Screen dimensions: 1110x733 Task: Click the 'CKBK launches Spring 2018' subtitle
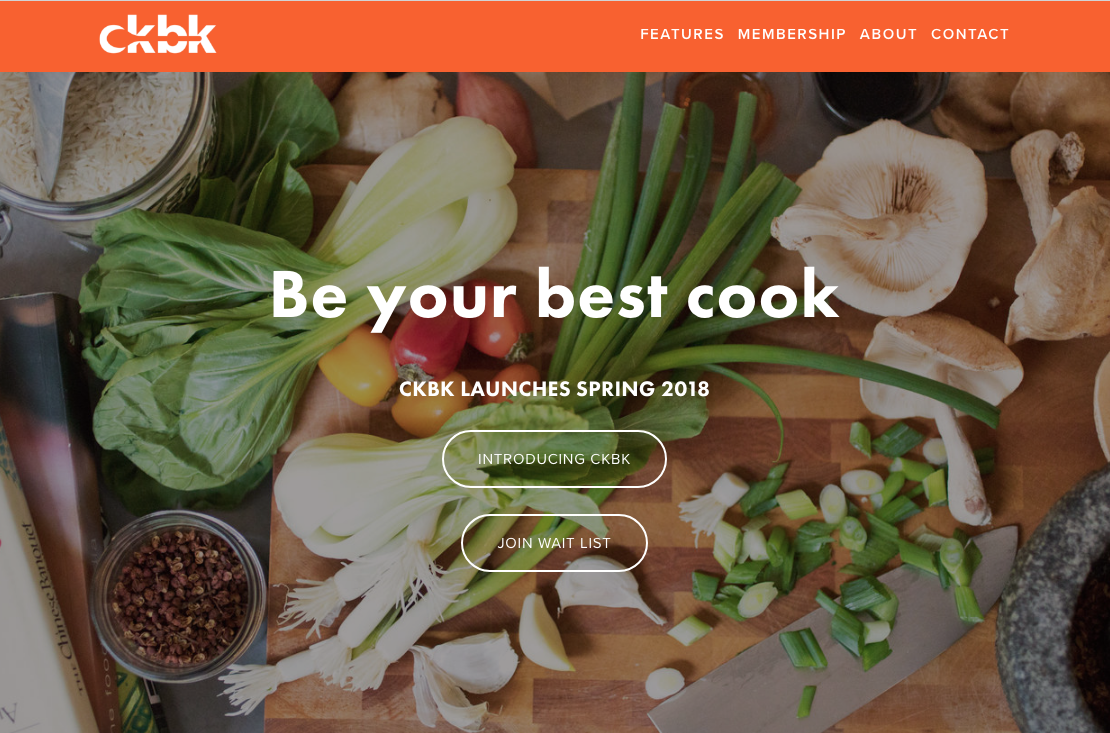pyautogui.click(x=554, y=389)
